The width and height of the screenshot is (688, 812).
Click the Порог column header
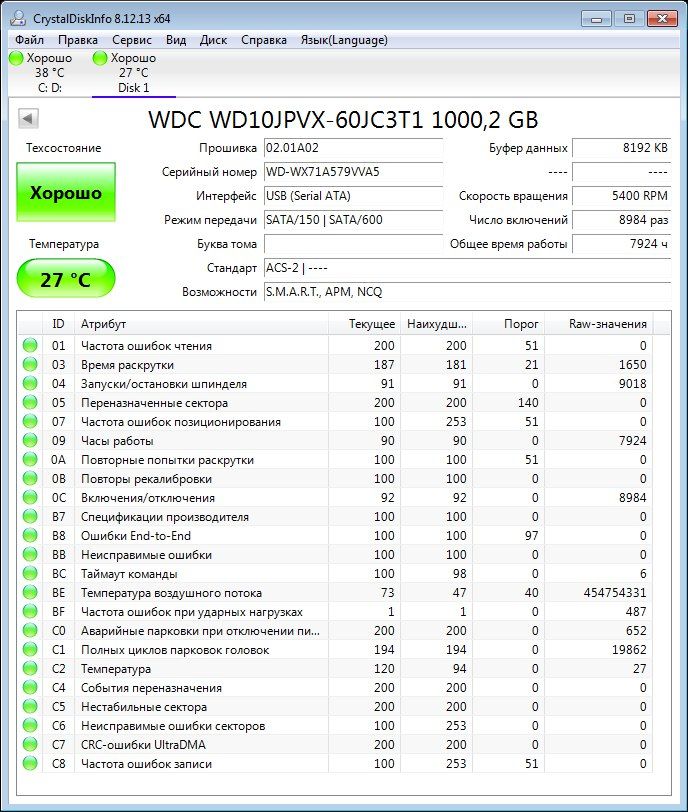(x=508, y=324)
